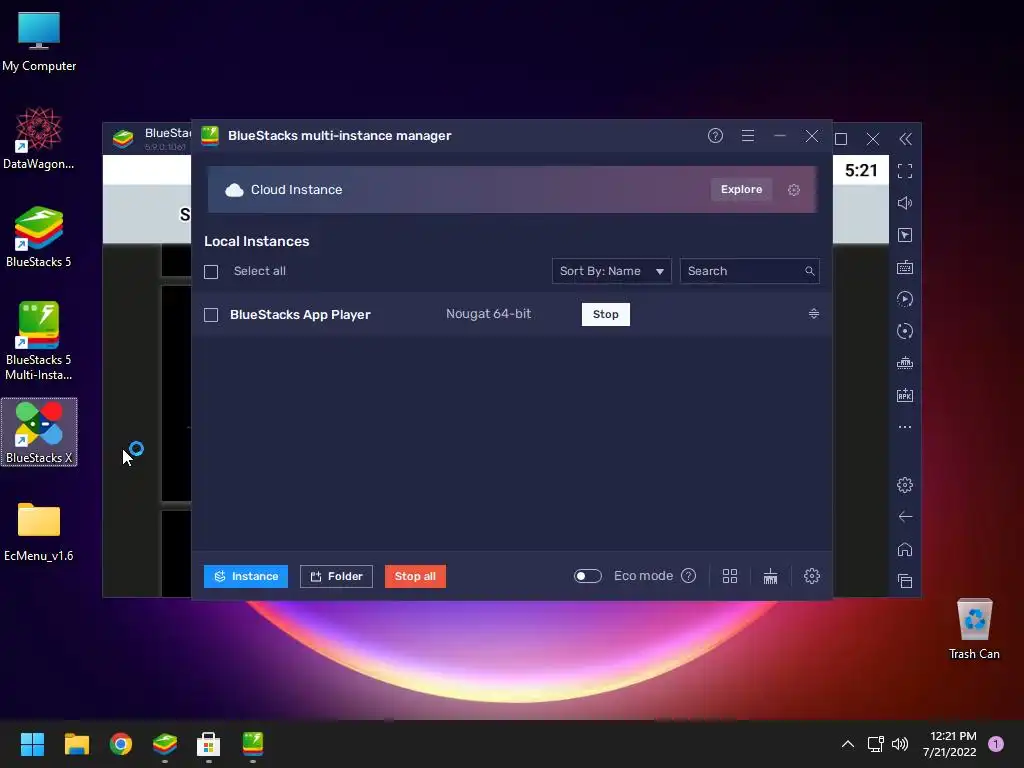Click the Search instances field
The image size is (1024, 768).
click(749, 271)
